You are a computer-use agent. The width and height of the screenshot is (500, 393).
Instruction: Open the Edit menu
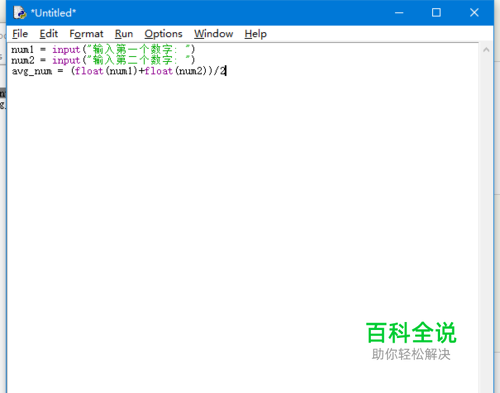click(49, 34)
